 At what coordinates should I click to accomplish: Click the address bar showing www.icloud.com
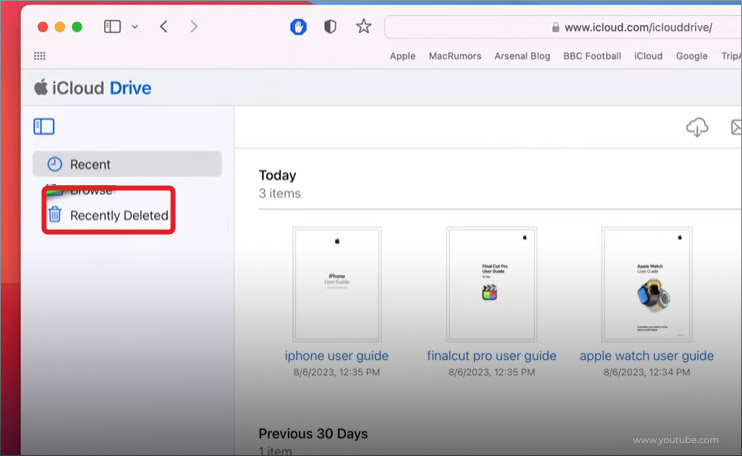click(x=563, y=27)
